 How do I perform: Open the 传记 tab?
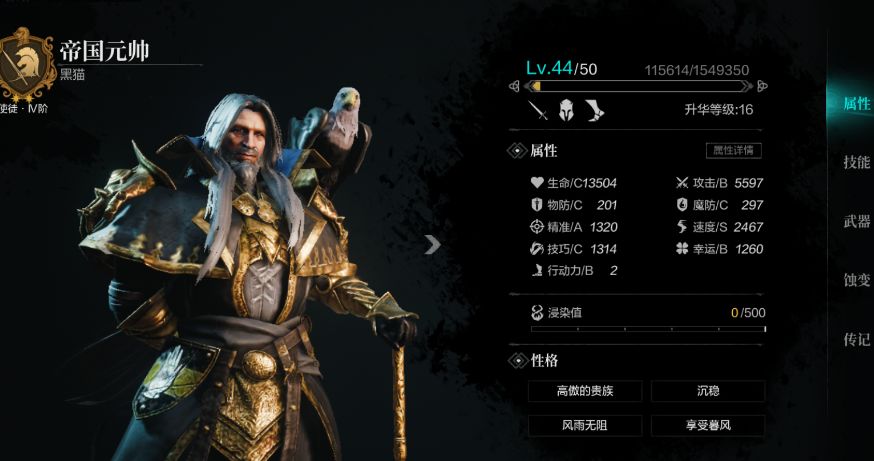click(x=857, y=339)
